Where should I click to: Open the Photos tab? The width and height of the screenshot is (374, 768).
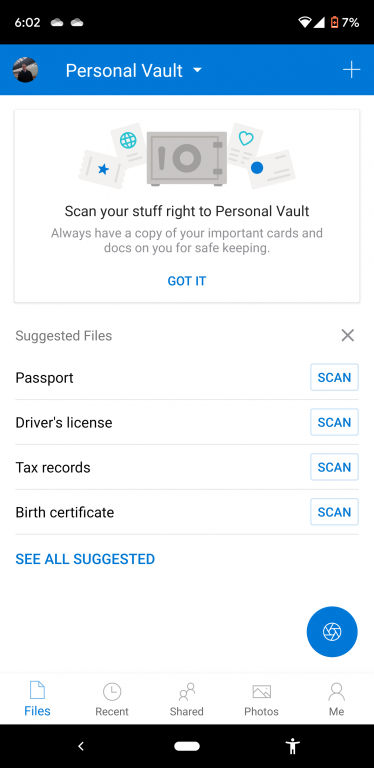click(x=261, y=699)
